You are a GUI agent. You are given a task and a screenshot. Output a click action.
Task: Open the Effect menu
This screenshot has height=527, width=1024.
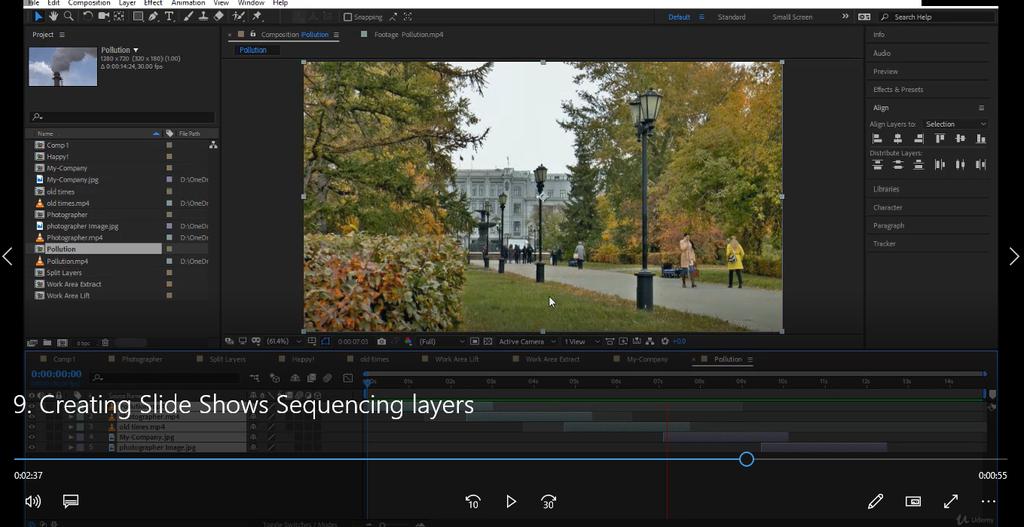click(x=153, y=3)
